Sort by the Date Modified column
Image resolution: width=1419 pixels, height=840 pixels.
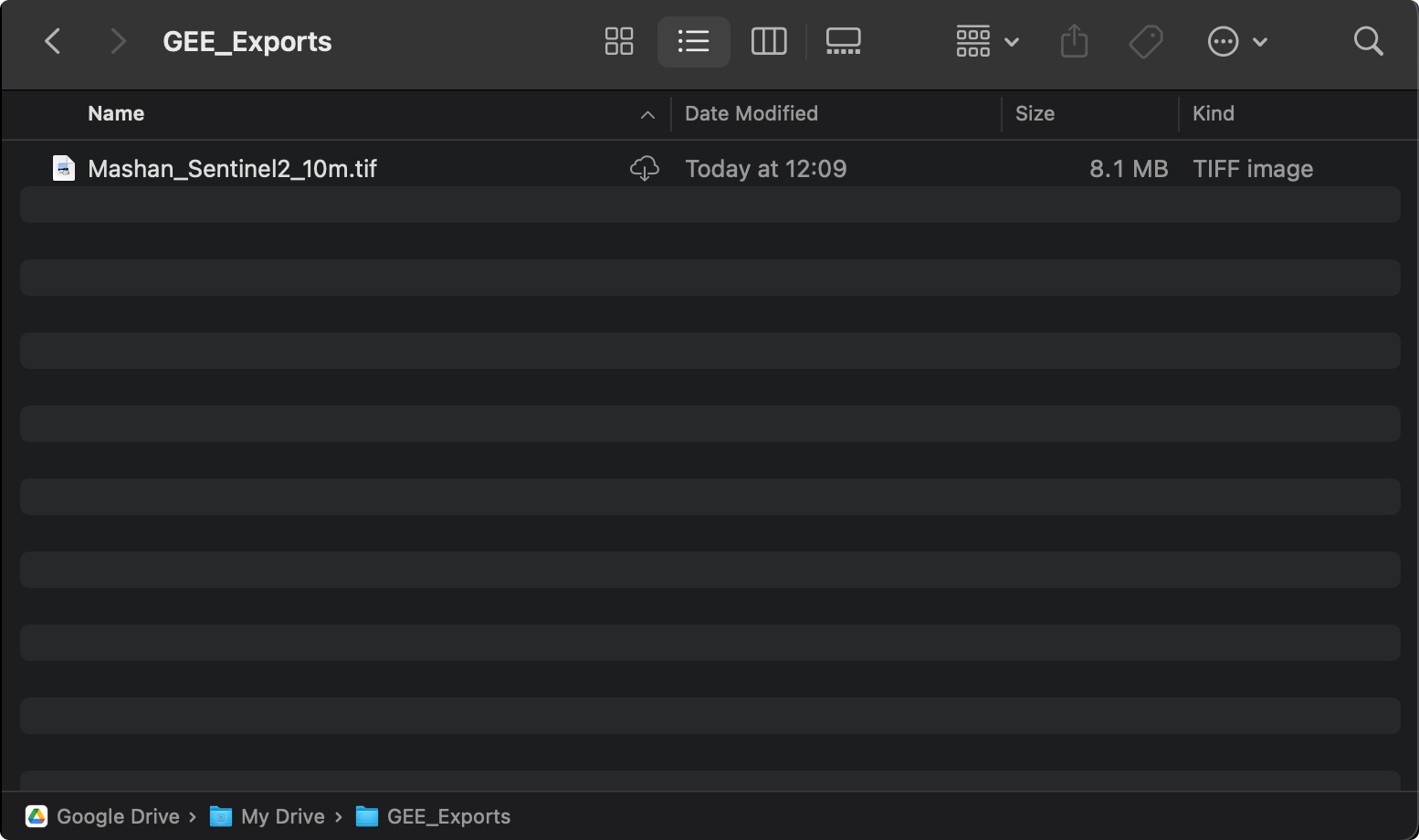752,114
